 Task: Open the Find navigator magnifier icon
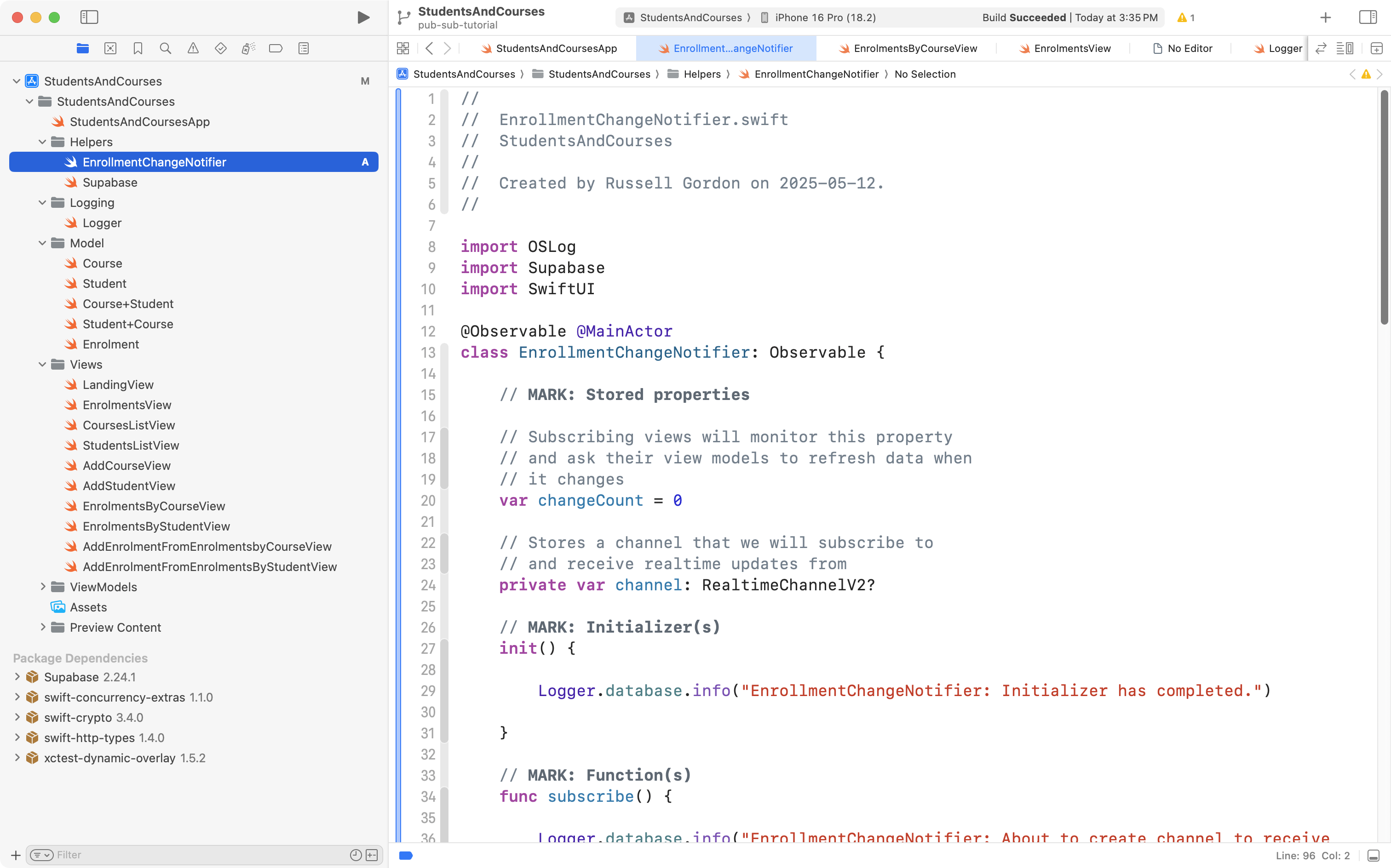click(166, 49)
